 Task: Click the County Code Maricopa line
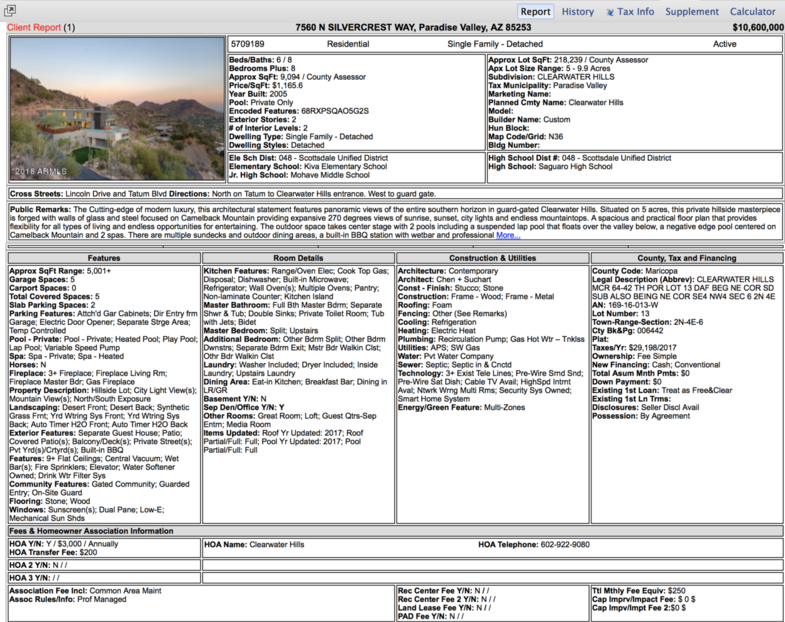(x=635, y=271)
